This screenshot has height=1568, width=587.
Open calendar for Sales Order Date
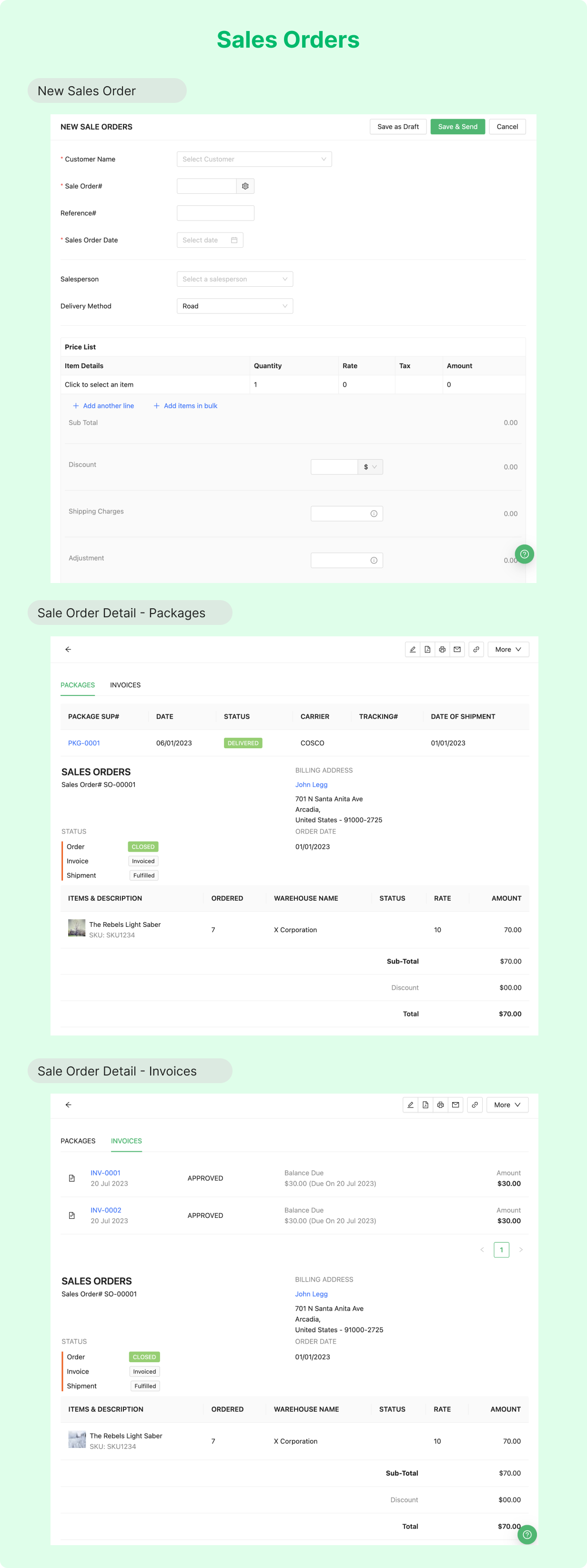tap(234, 241)
